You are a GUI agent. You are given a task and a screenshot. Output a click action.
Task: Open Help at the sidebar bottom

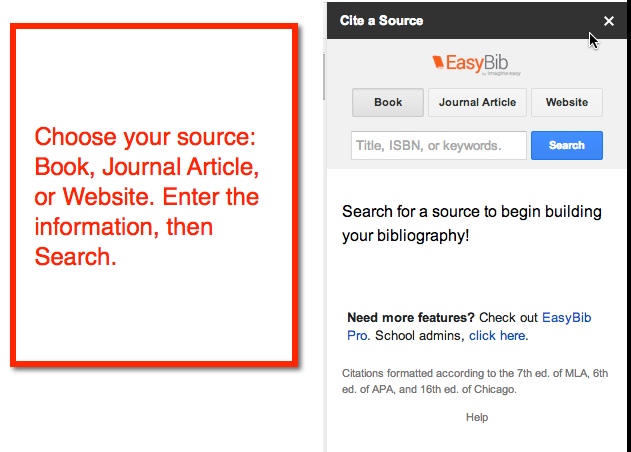477,417
